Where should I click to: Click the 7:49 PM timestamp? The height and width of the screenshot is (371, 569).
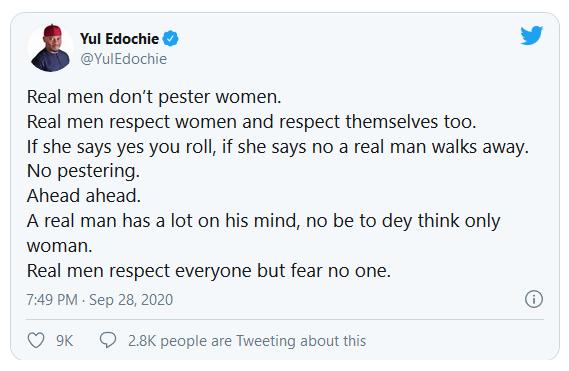(x=52, y=300)
